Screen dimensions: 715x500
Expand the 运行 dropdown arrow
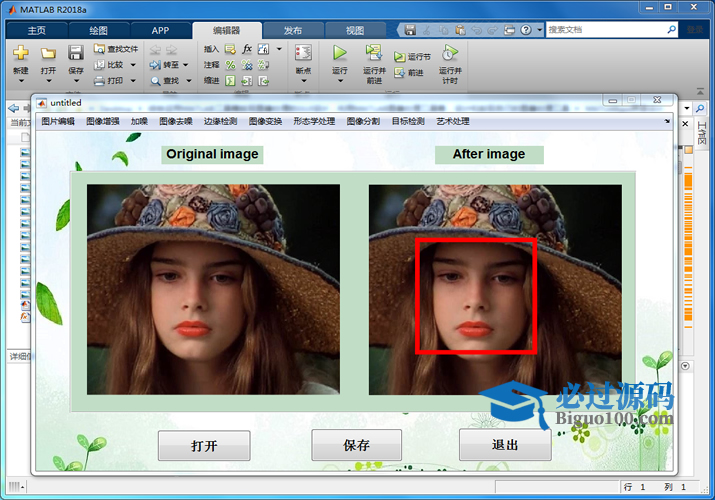(340, 81)
